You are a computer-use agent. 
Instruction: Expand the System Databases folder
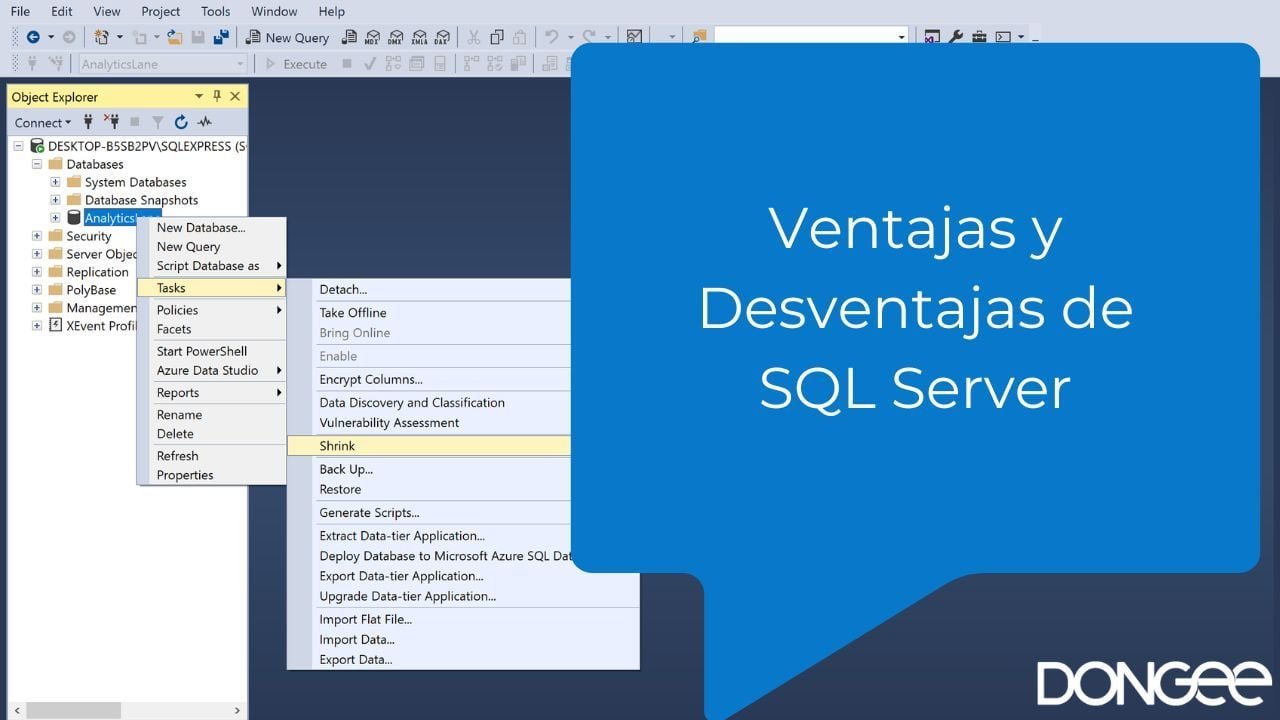55,182
